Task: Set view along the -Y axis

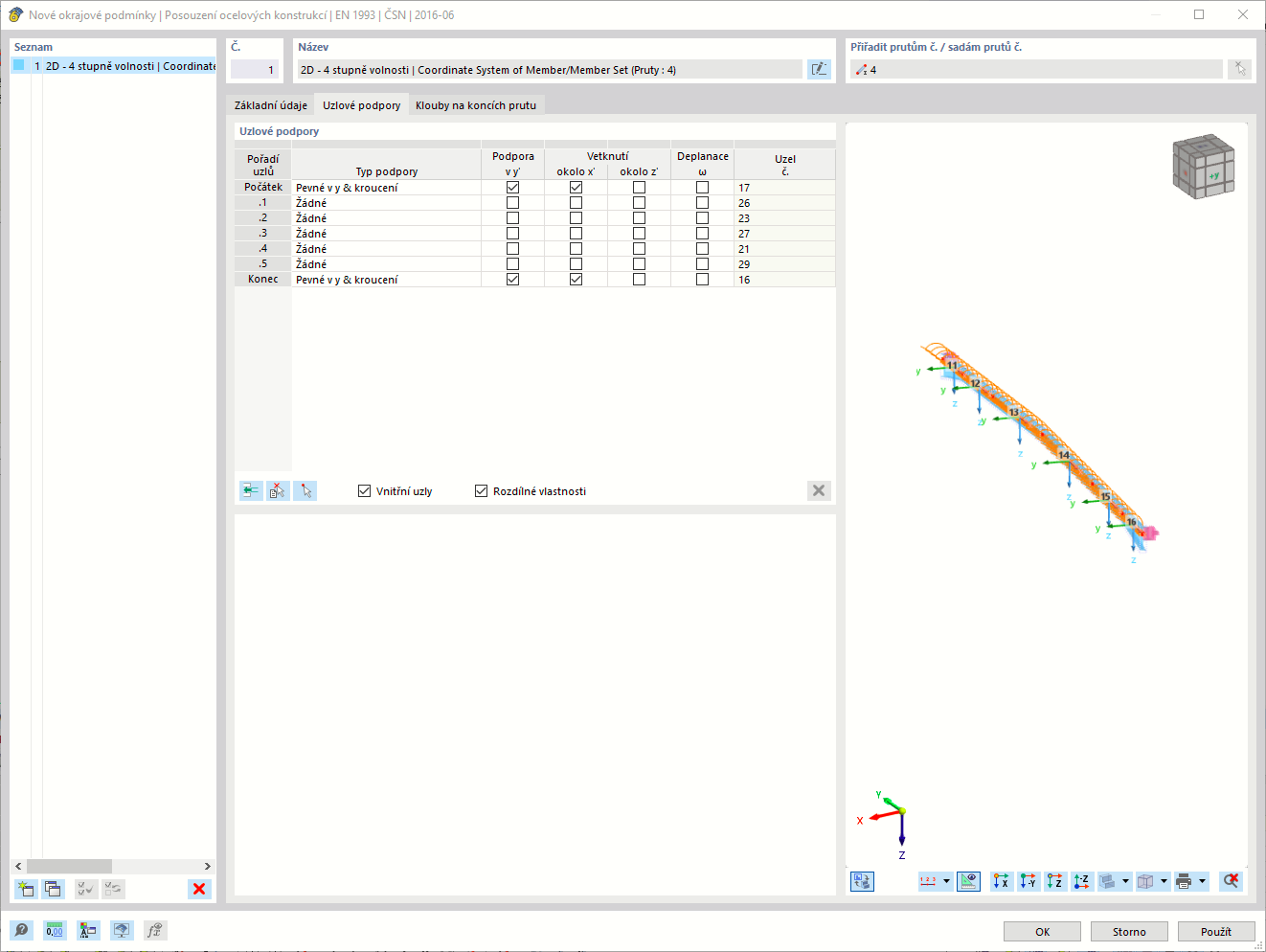Action: point(1029,881)
